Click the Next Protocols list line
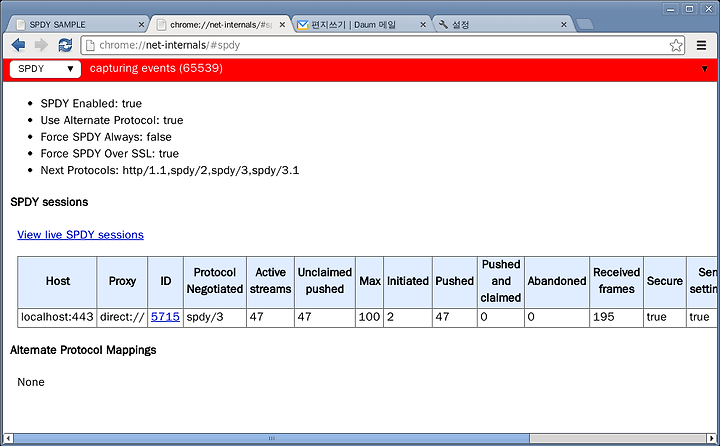720x446 pixels. click(170, 170)
